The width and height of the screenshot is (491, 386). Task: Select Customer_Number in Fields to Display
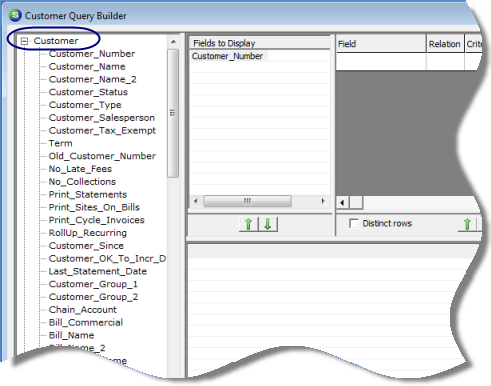[x=227, y=56]
